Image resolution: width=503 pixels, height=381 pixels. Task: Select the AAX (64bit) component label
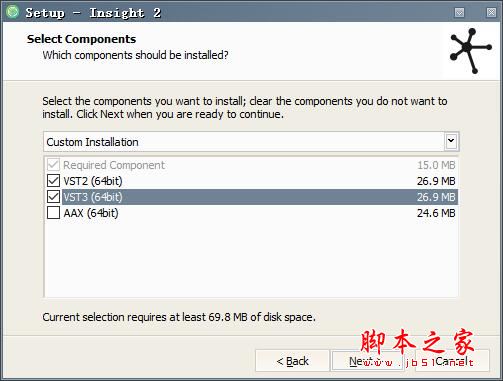[x=91, y=213]
